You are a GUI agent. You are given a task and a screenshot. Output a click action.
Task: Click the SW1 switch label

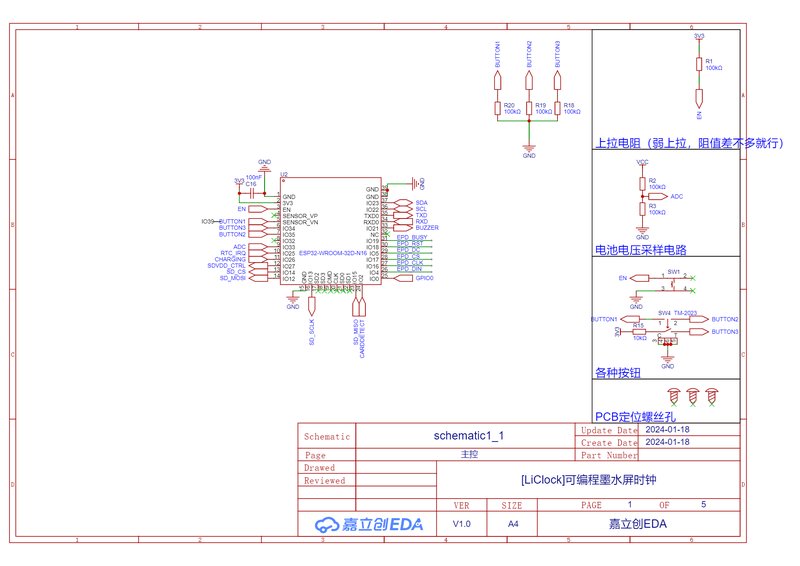[x=673, y=272]
